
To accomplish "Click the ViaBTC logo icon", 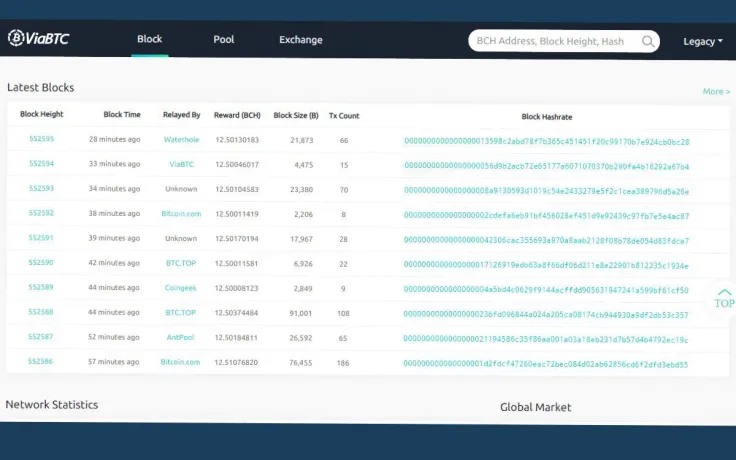I will pyautogui.click(x=15, y=38).
